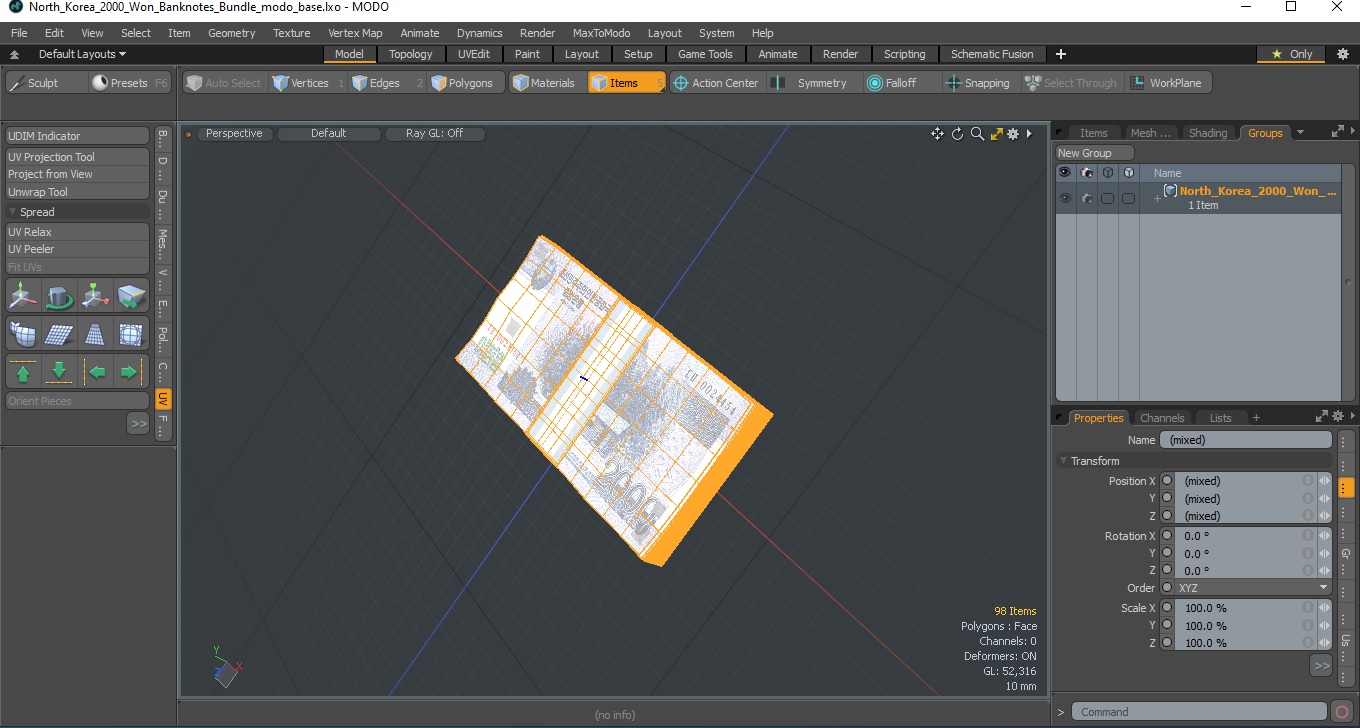Toggle the eye visibility for North_Korea group
This screenshot has width=1360, height=728.
pyautogui.click(x=1065, y=198)
